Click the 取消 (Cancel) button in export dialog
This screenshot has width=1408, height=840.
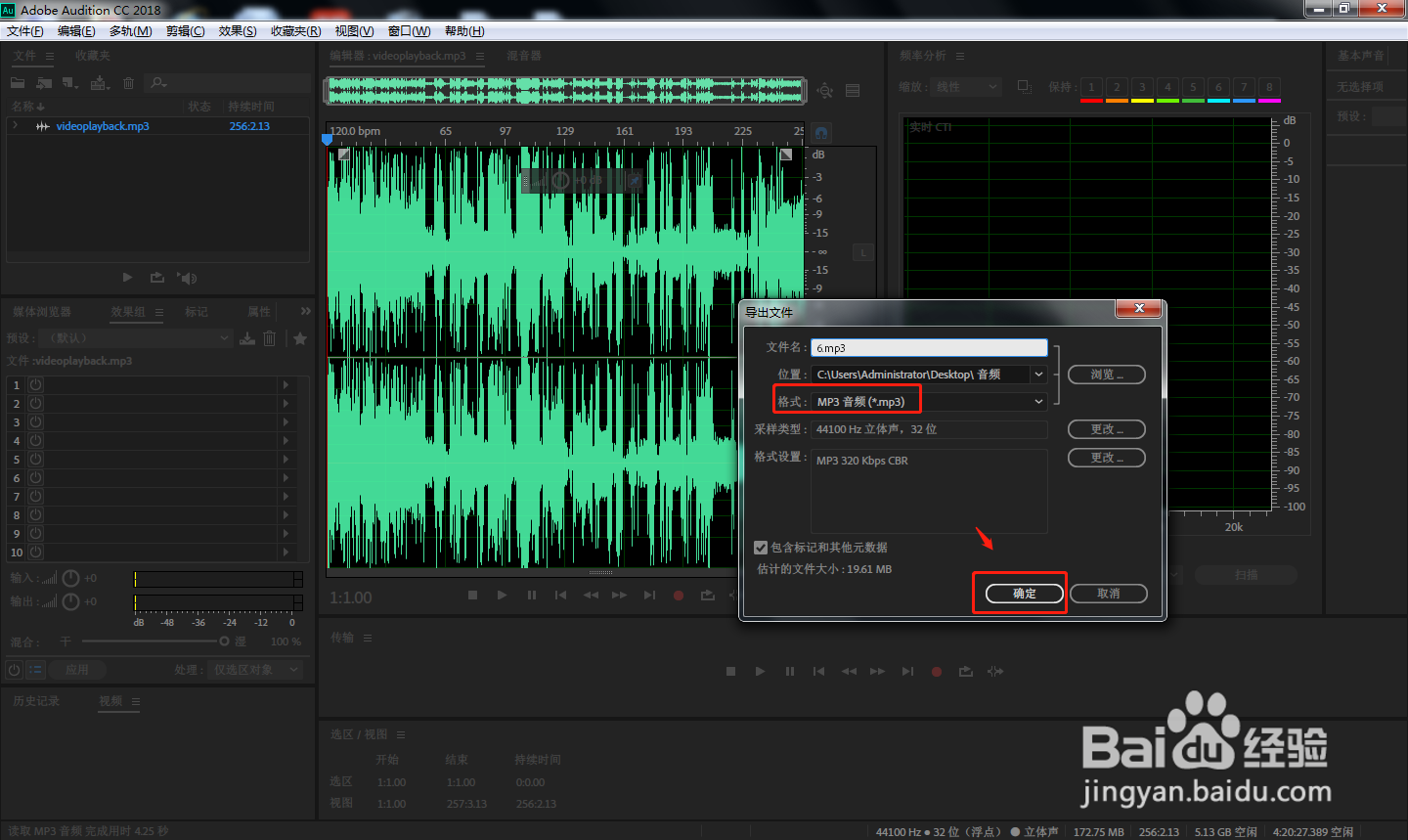tap(1109, 594)
